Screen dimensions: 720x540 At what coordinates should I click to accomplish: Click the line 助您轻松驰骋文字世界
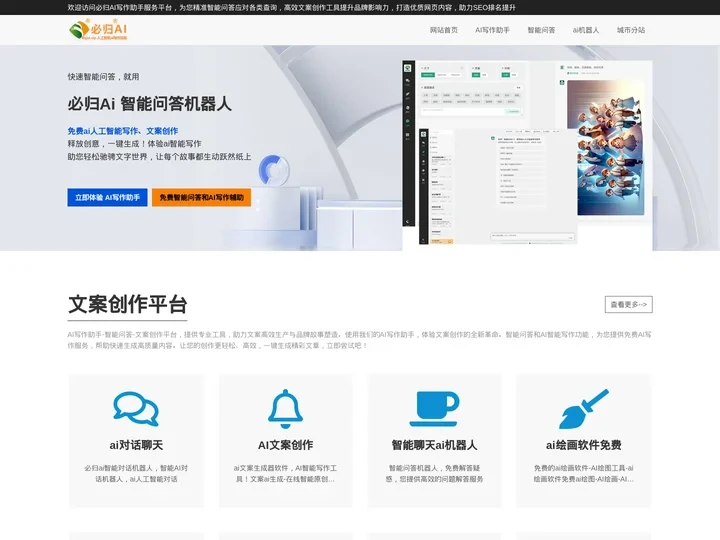coord(159,157)
